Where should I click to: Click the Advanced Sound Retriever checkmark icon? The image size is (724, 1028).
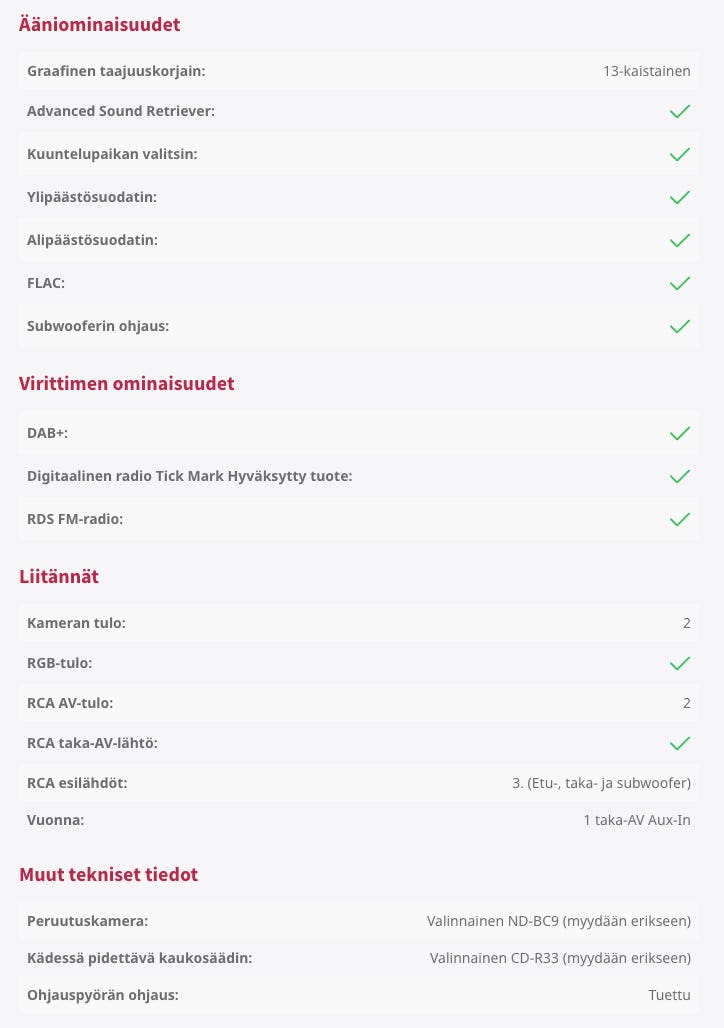[x=680, y=111]
